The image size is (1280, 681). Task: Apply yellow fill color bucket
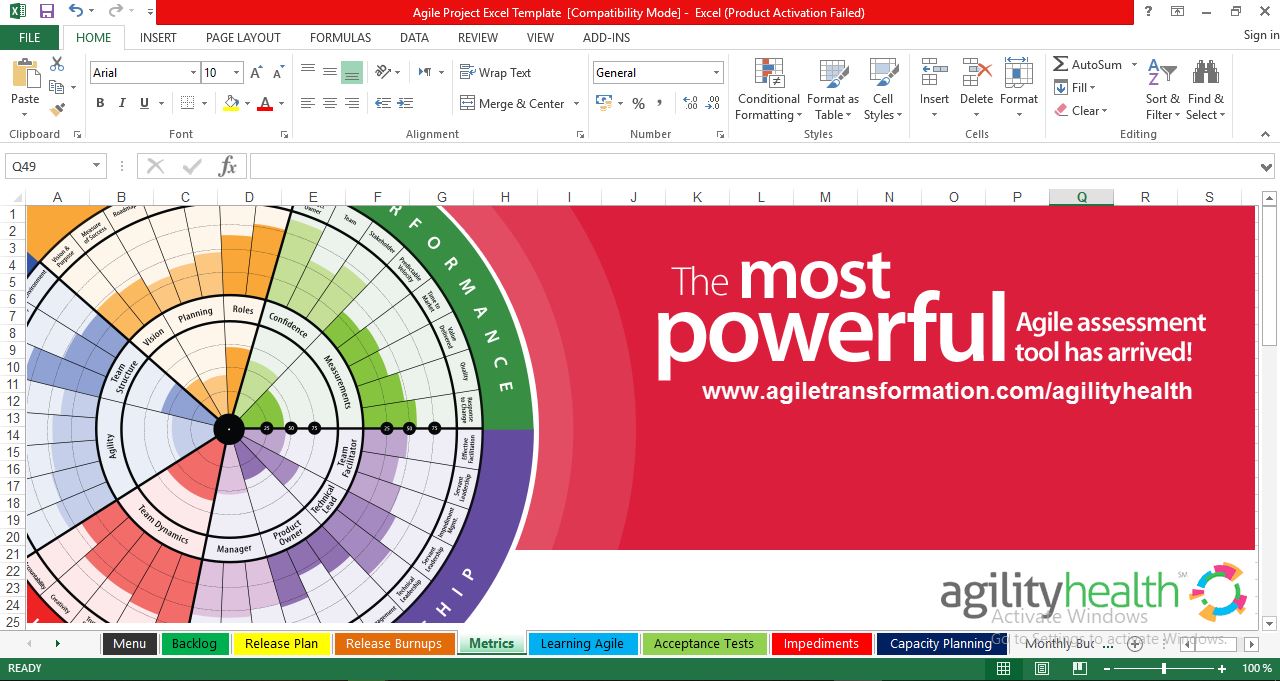[231, 103]
